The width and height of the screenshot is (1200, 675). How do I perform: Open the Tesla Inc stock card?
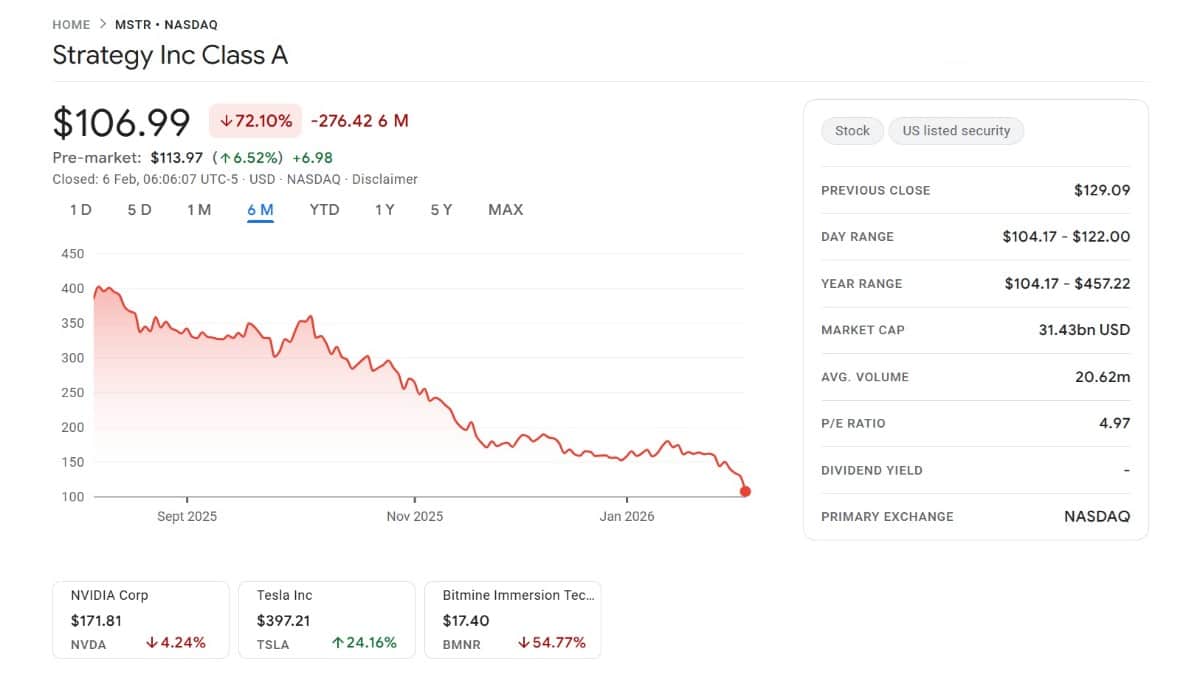(x=327, y=619)
